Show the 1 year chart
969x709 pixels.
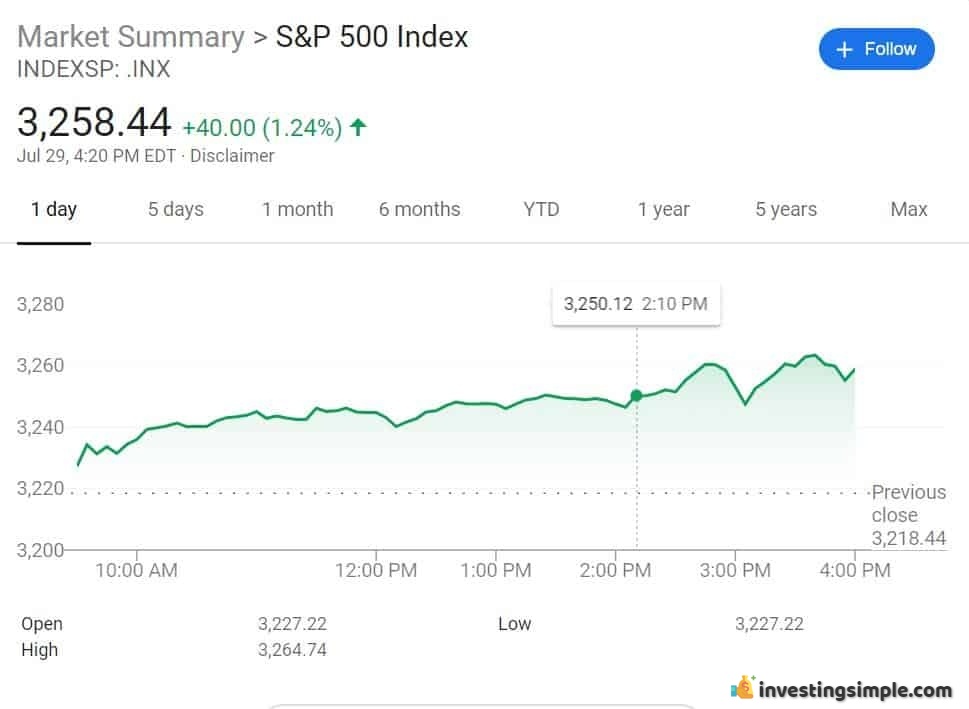coord(664,210)
